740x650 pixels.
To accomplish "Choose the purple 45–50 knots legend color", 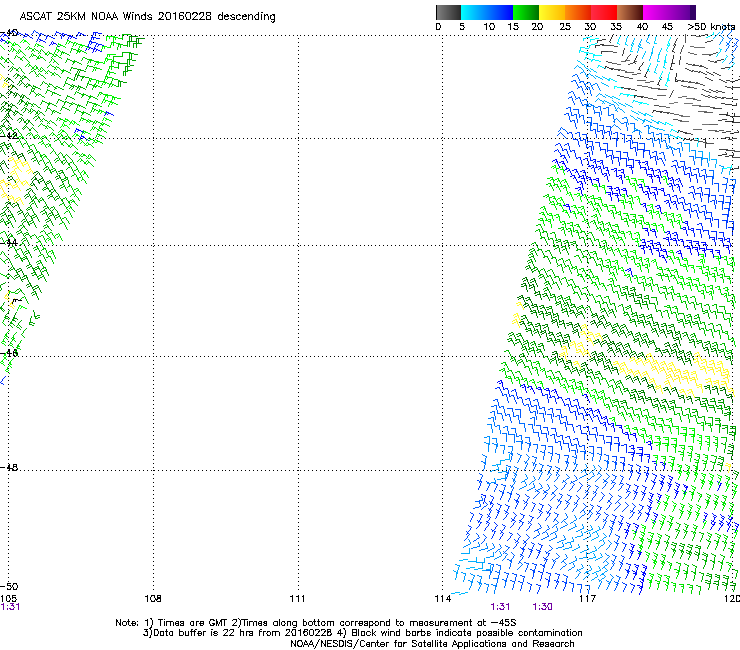I will [x=682, y=12].
